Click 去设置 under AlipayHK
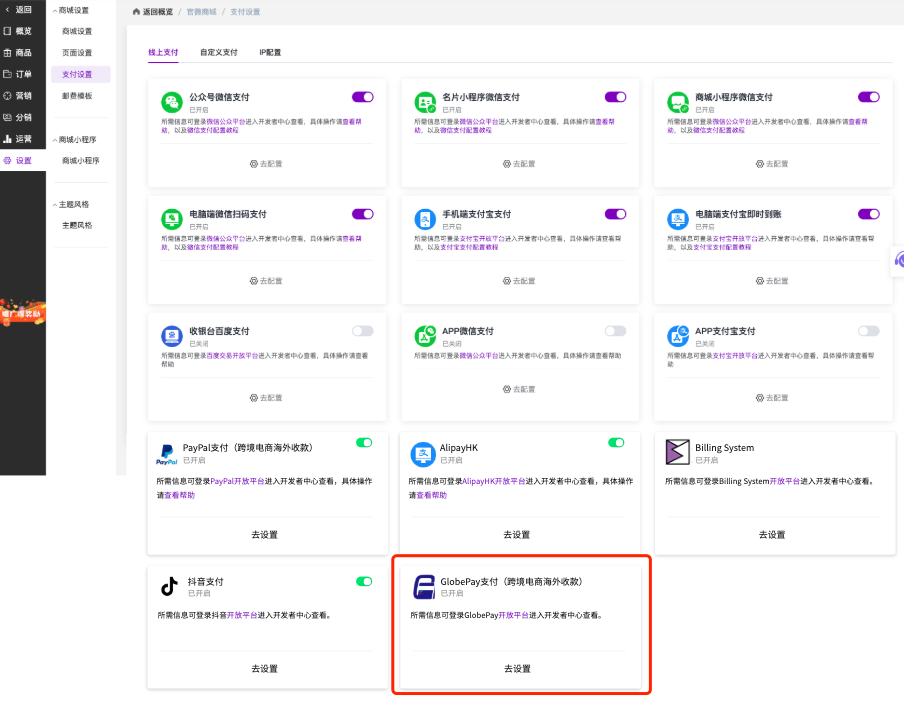This screenshot has height=707, width=904. (x=517, y=535)
